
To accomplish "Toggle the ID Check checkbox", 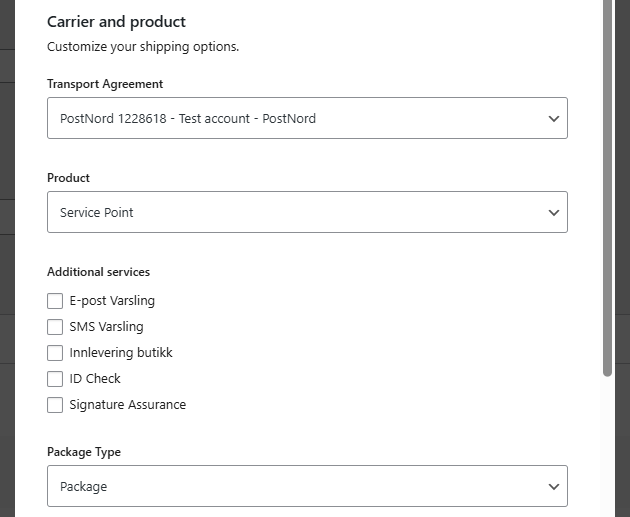I will [x=55, y=378].
